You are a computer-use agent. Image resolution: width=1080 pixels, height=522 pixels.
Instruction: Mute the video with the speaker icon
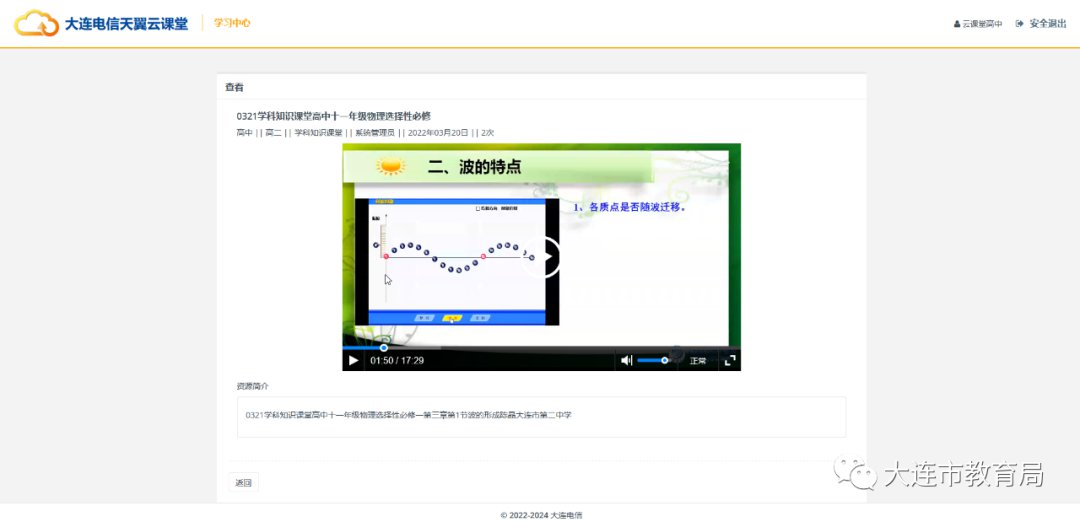click(626, 360)
